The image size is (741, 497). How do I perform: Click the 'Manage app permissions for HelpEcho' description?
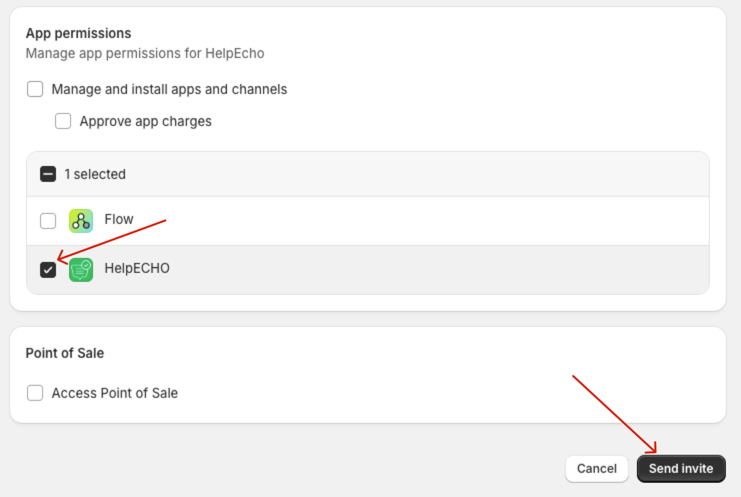(145, 53)
